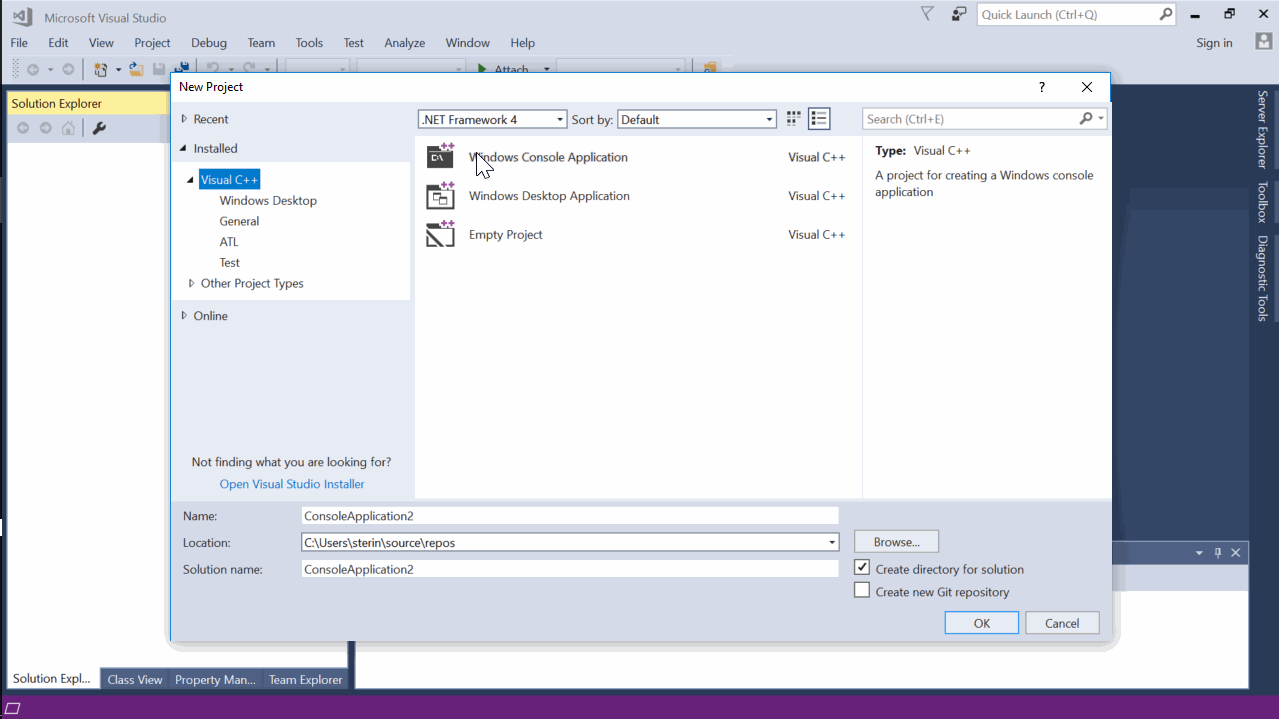1279x719 pixels.
Task: Click the Browse... button
Action: point(896,542)
